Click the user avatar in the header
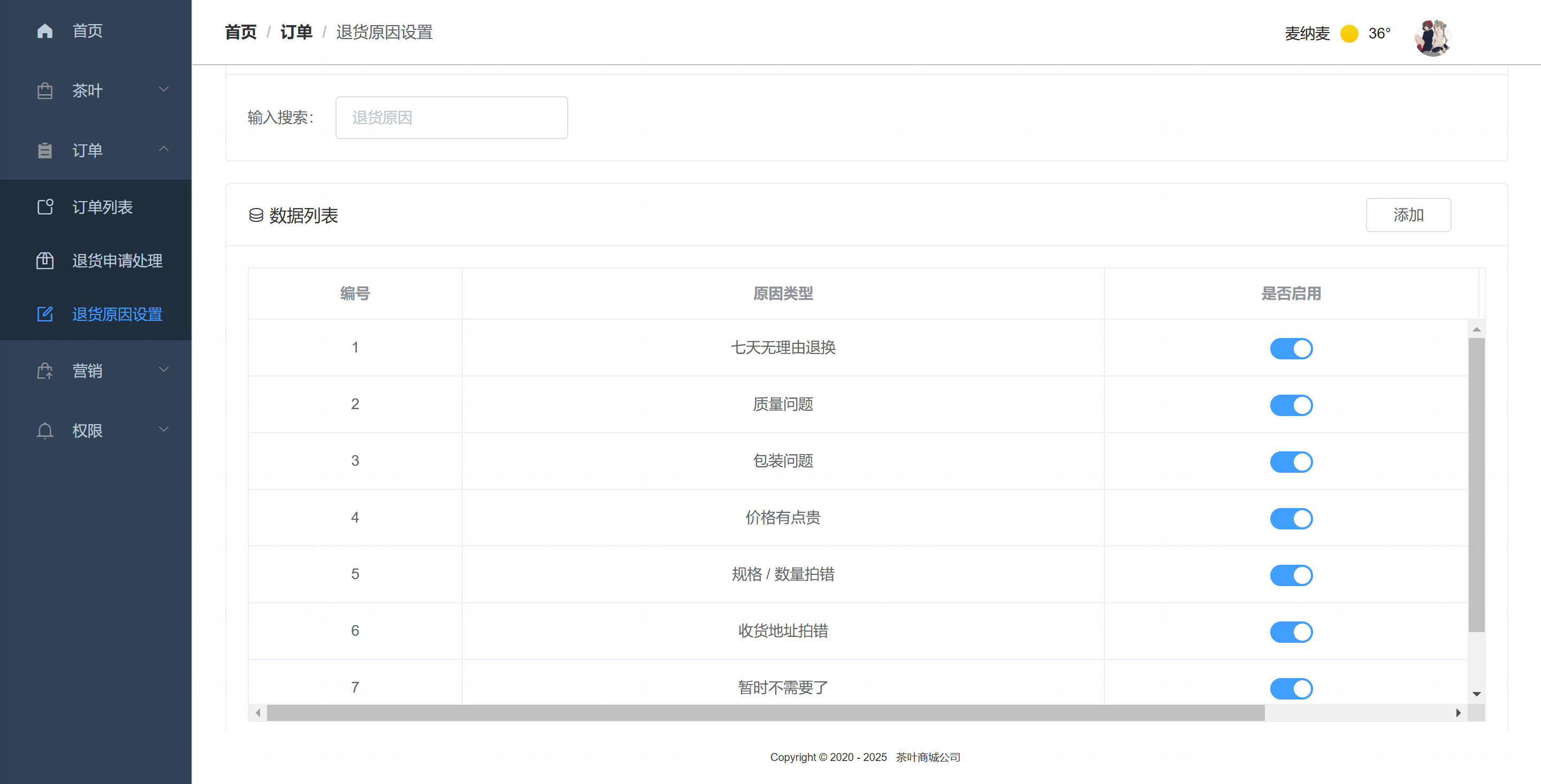Image resolution: width=1541 pixels, height=784 pixels. [1433, 37]
